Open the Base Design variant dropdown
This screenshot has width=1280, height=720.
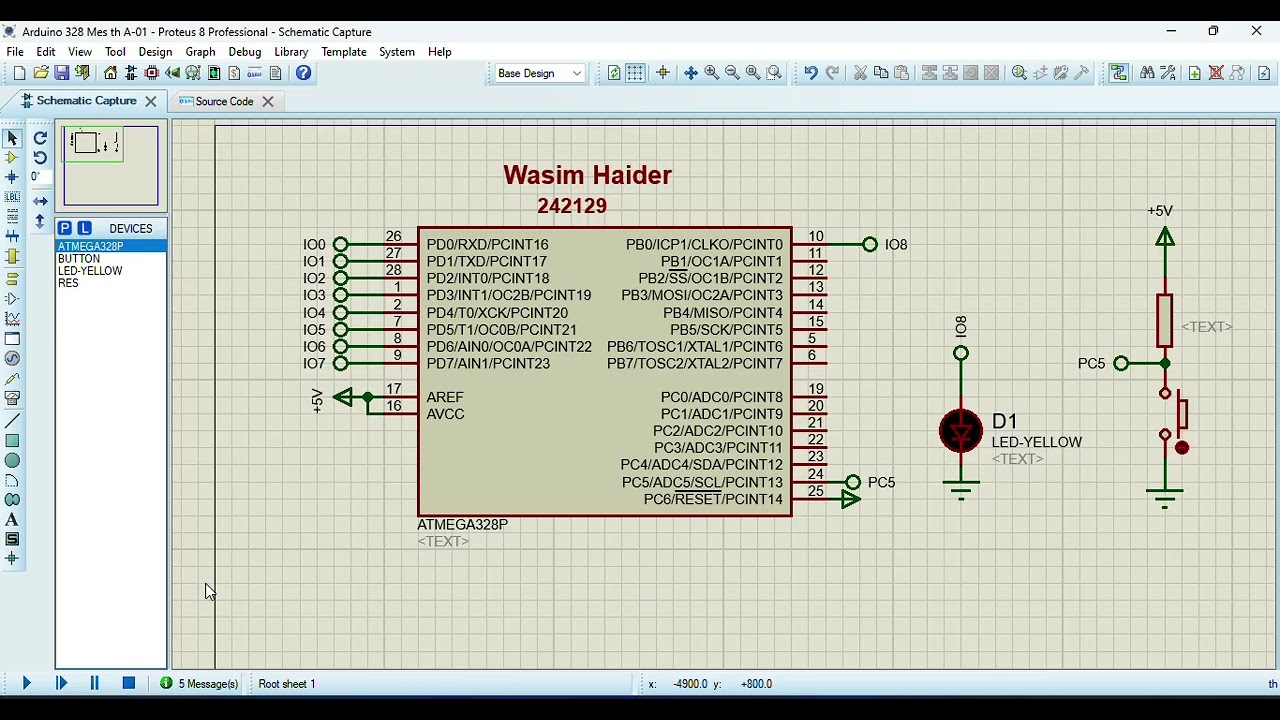(540, 73)
